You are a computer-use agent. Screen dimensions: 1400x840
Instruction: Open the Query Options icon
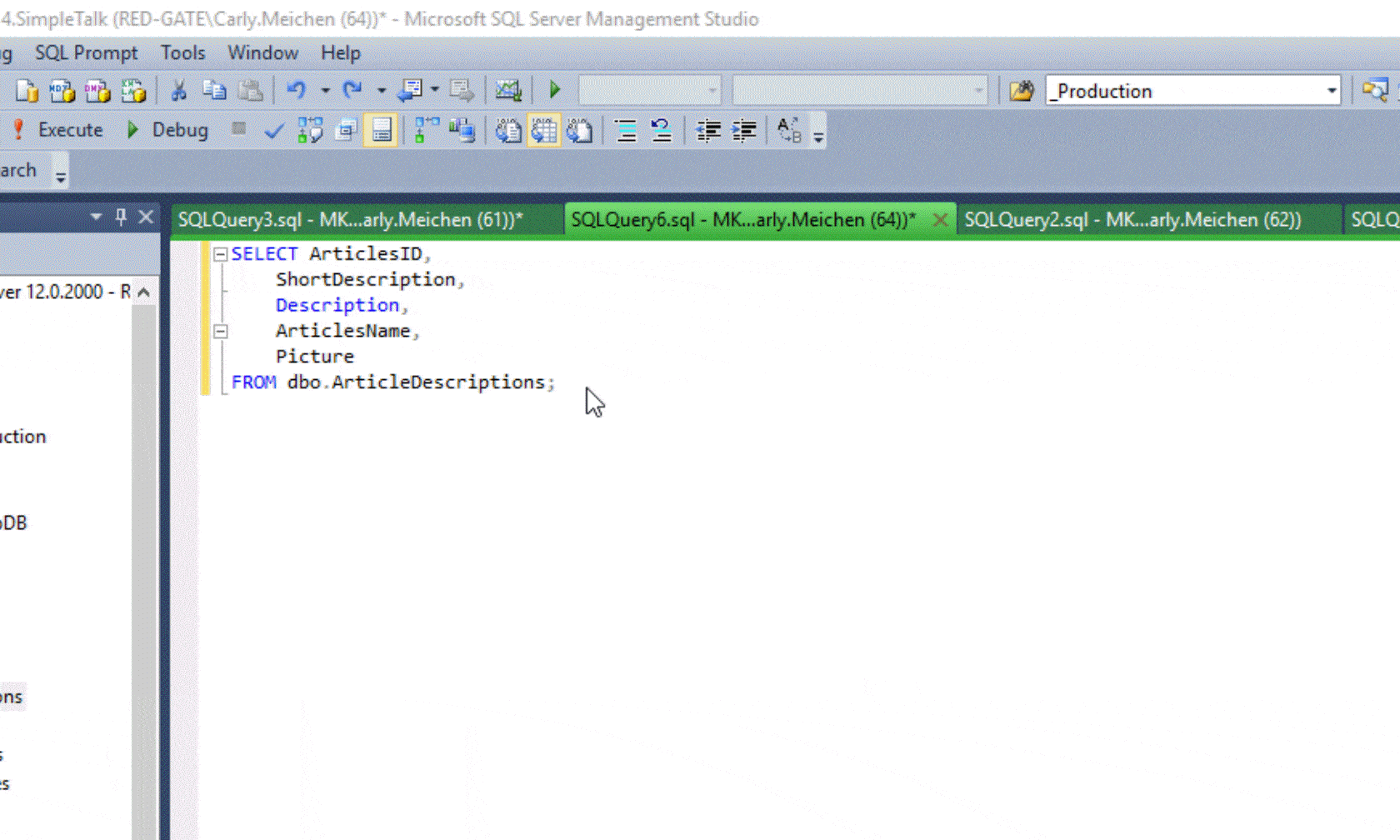344,131
